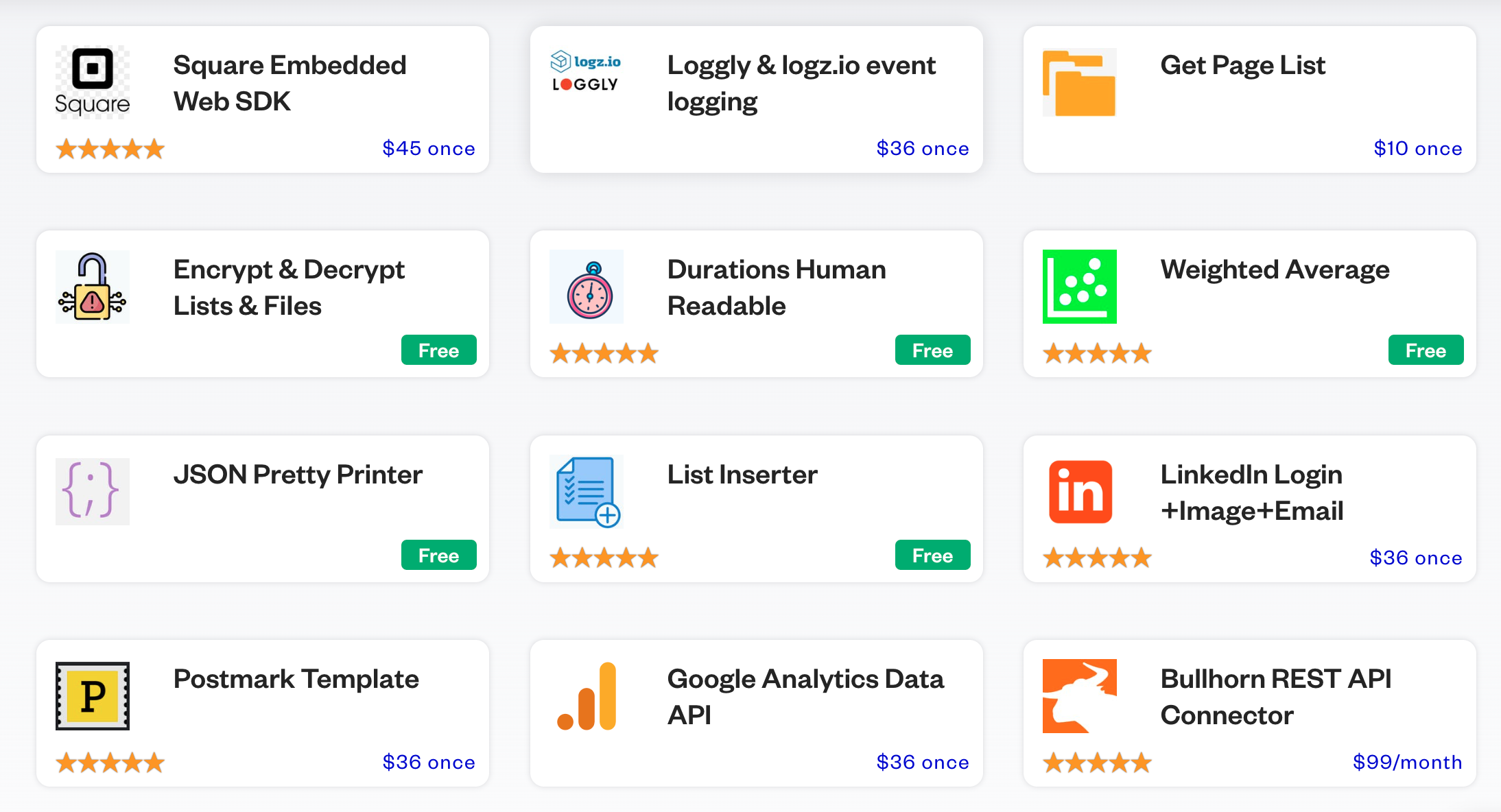Image resolution: width=1501 pixels, height=812 pixels.
Task: Click the red LinkedIn logo icon
Action: pyautogui.click(x=1080, y=492)
